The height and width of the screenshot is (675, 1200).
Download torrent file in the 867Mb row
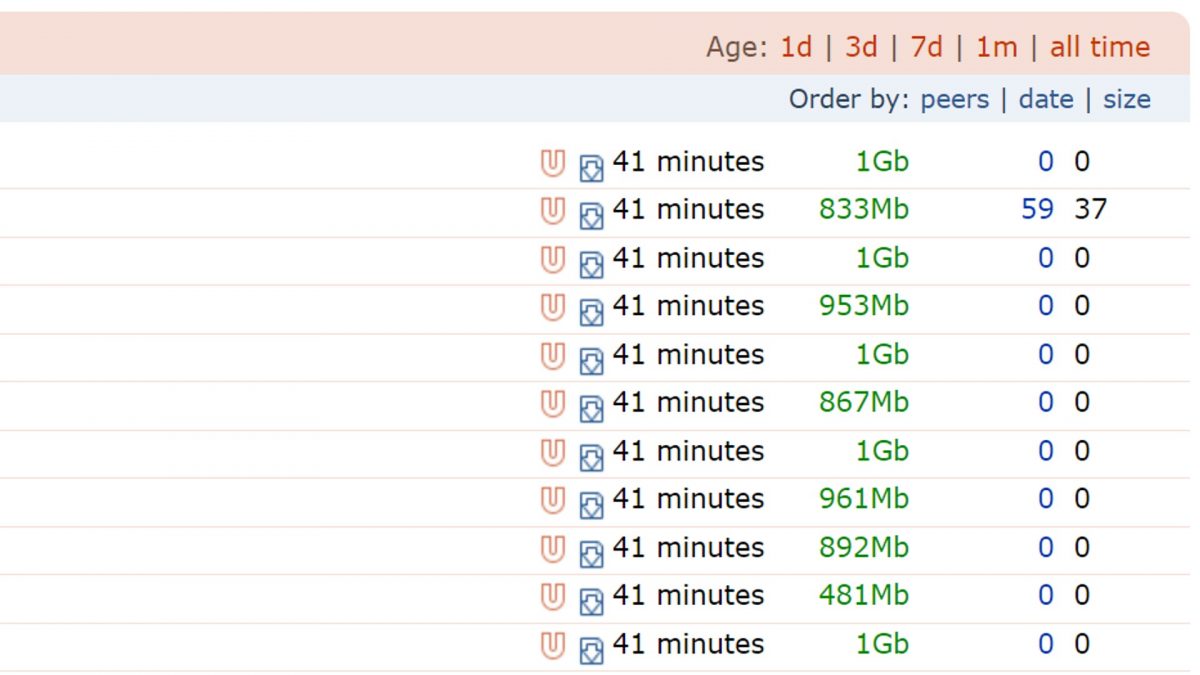(591, 407)
